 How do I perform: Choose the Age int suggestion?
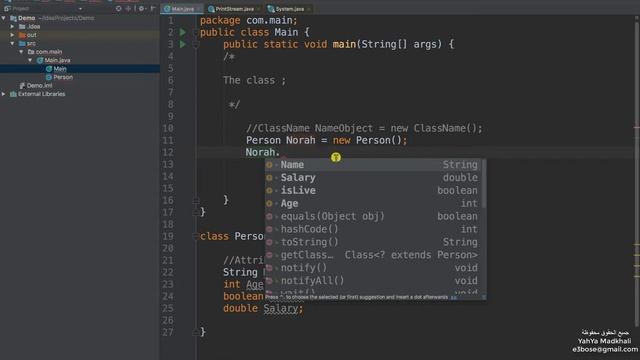point(373,203)
